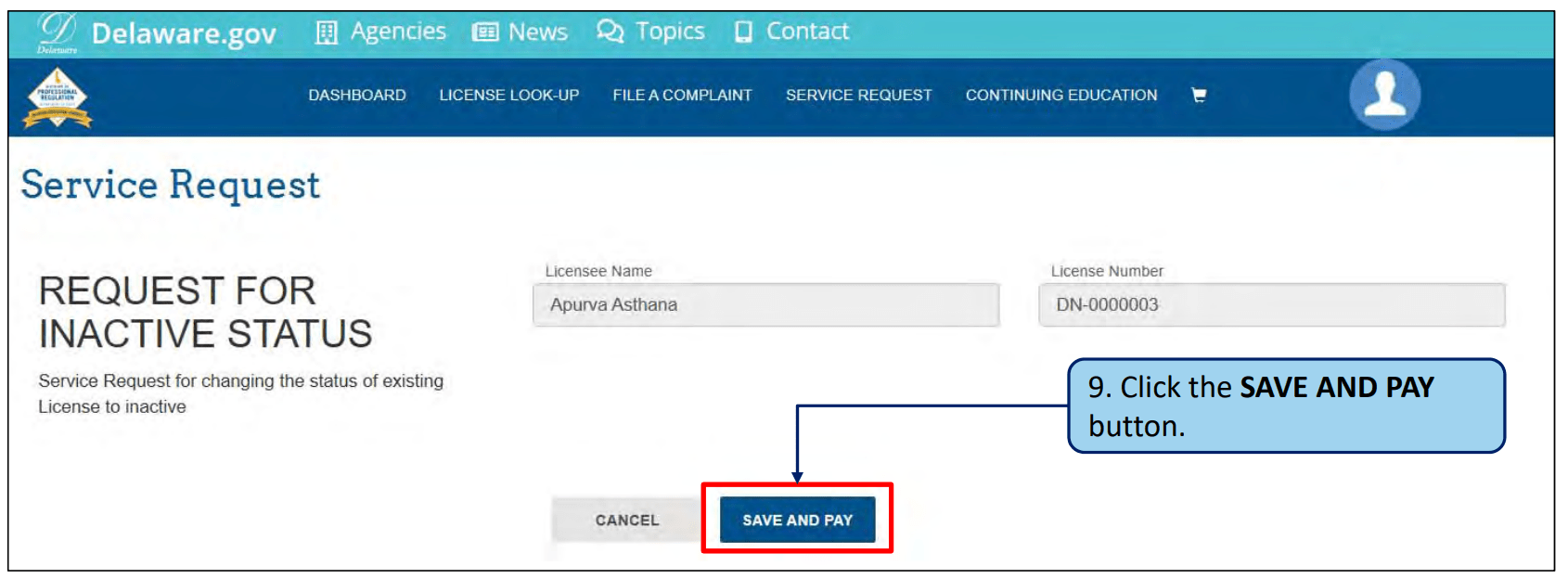Click the Topics chat bubbles icon

[610, 32]
